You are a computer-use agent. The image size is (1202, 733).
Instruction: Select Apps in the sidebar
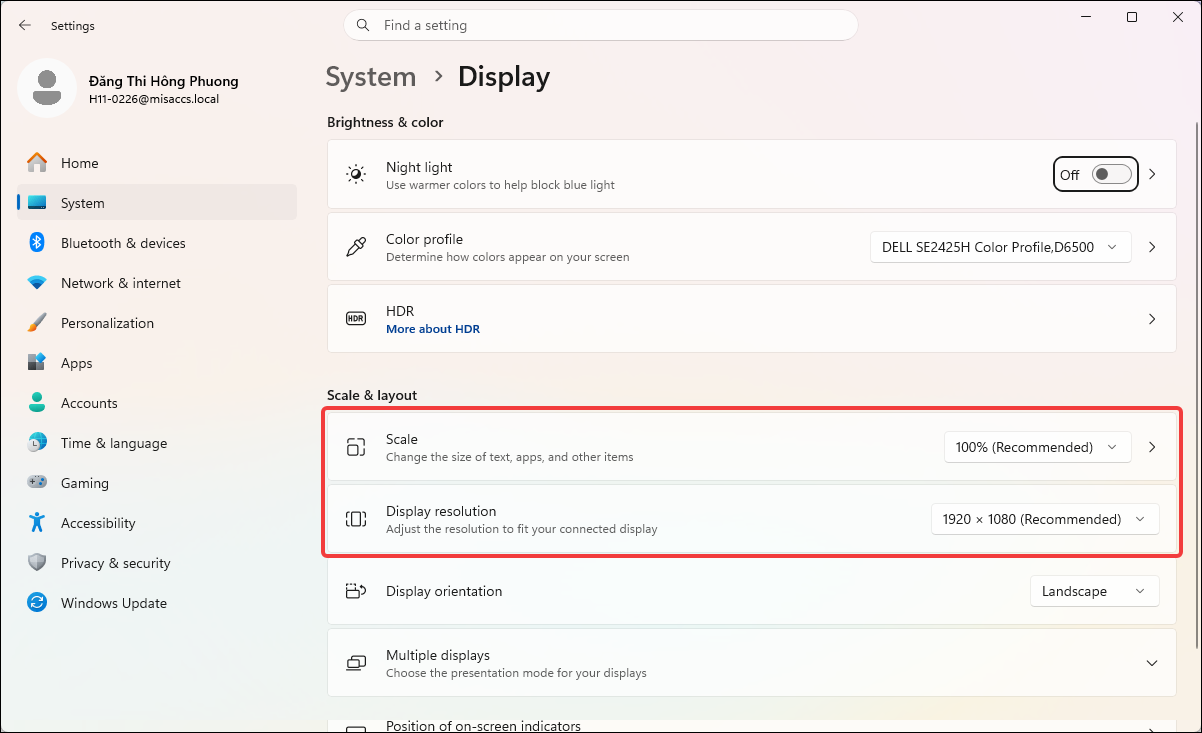[x=157, y=363]
